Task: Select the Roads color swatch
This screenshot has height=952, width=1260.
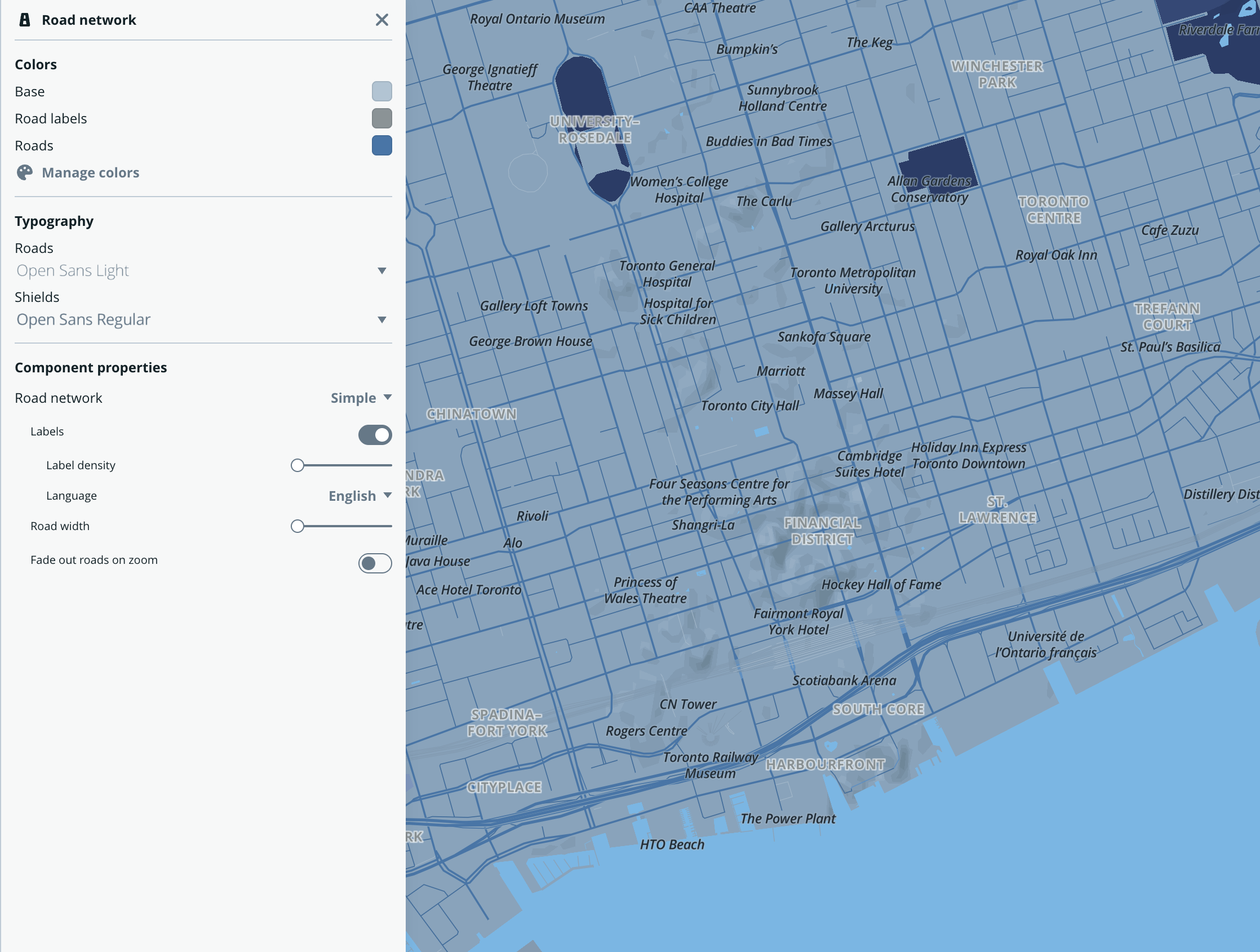Action: [x=381, y=145]
